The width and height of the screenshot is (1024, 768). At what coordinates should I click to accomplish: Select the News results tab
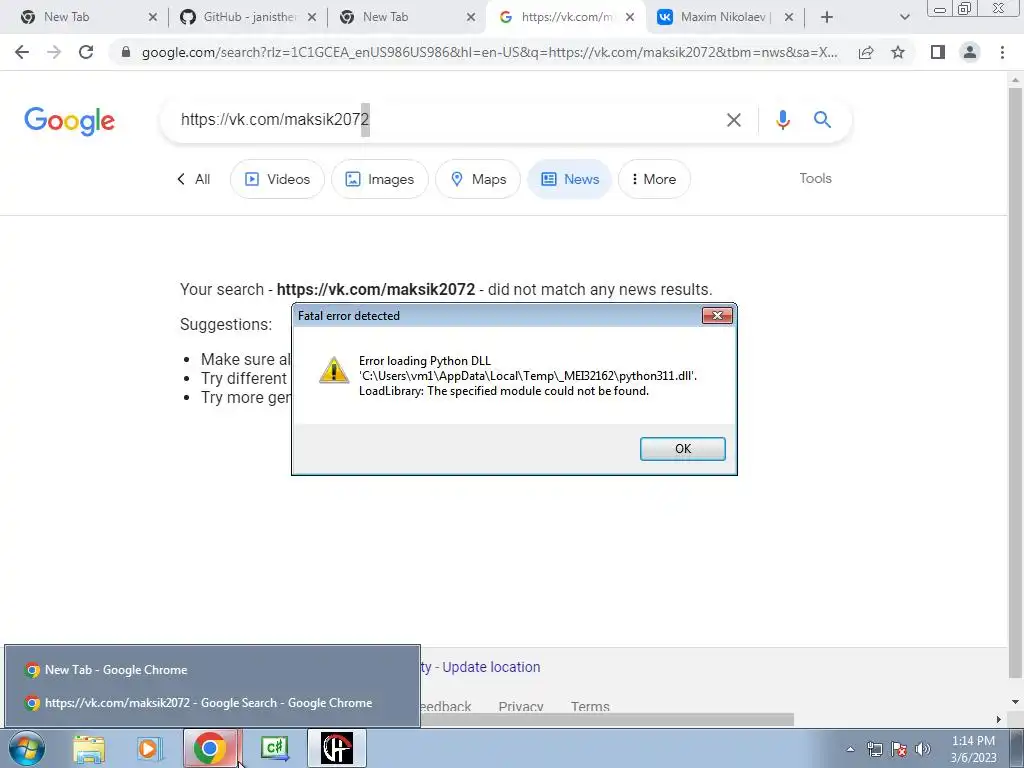[569, 179]
